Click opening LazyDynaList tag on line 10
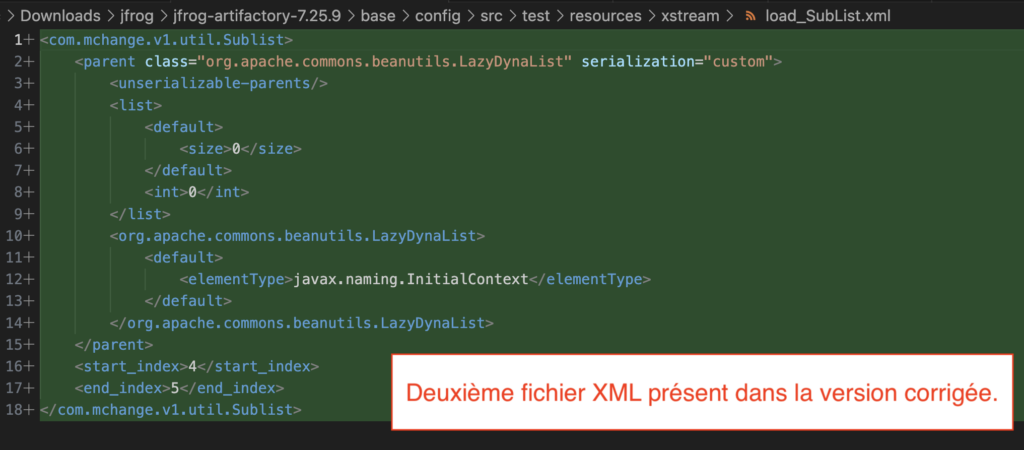The image size is (1024, 450). [297, 236]
